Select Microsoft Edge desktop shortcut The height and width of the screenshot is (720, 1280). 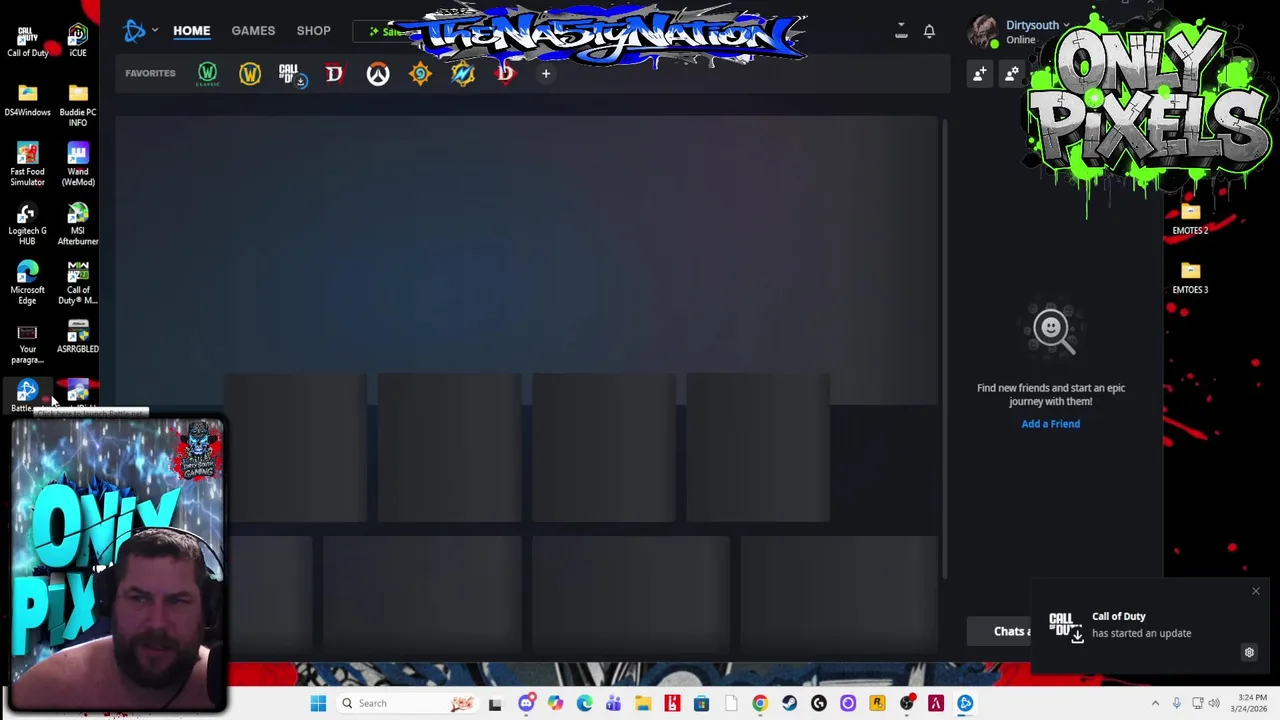point(27,283)
